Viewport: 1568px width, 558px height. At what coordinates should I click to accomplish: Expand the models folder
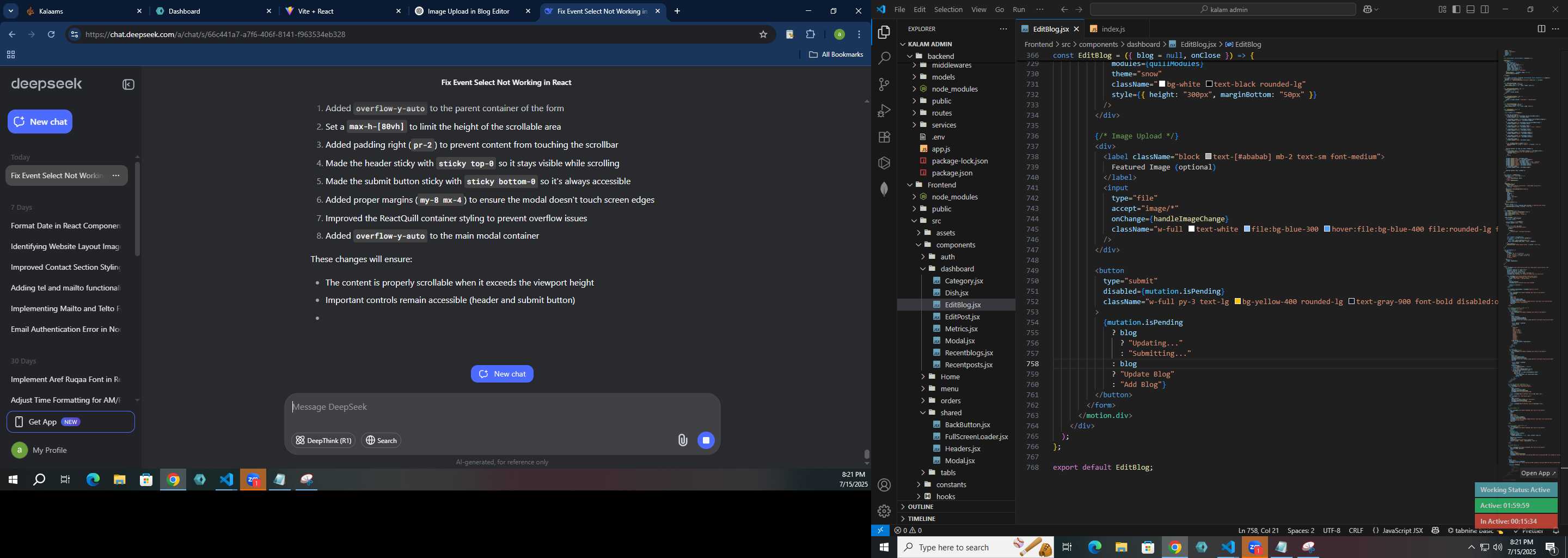pyautogui.click(x=943, y=77)
